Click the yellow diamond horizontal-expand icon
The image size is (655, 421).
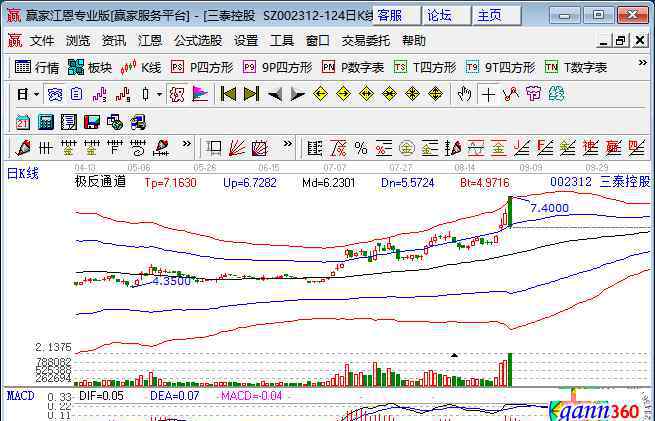366,94
